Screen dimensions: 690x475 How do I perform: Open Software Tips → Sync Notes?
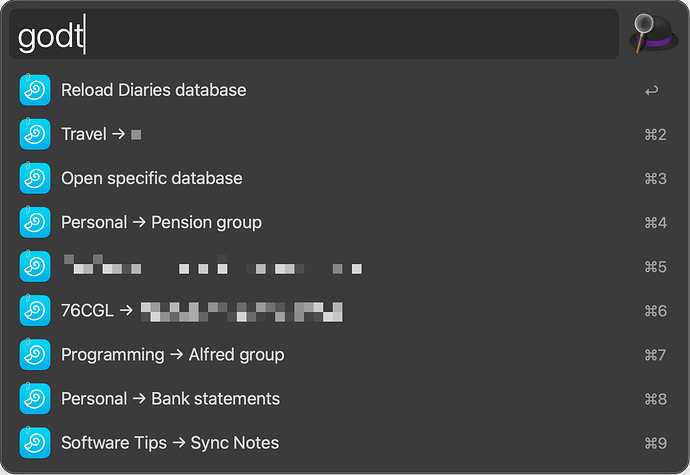[170, 442]
